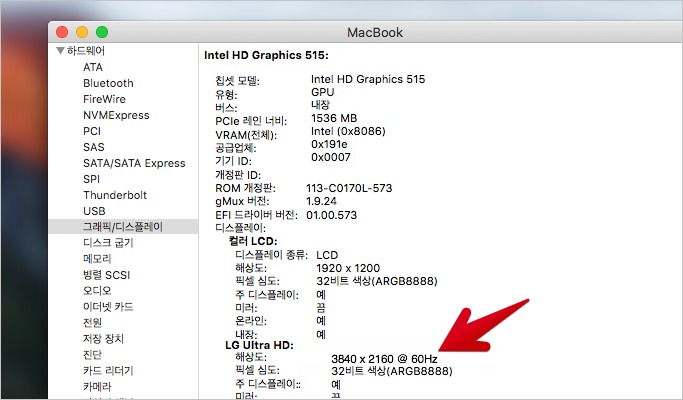683x400 pixels.
Task: Select EFI driver version 01.00.573
Action: pos(331,215)
